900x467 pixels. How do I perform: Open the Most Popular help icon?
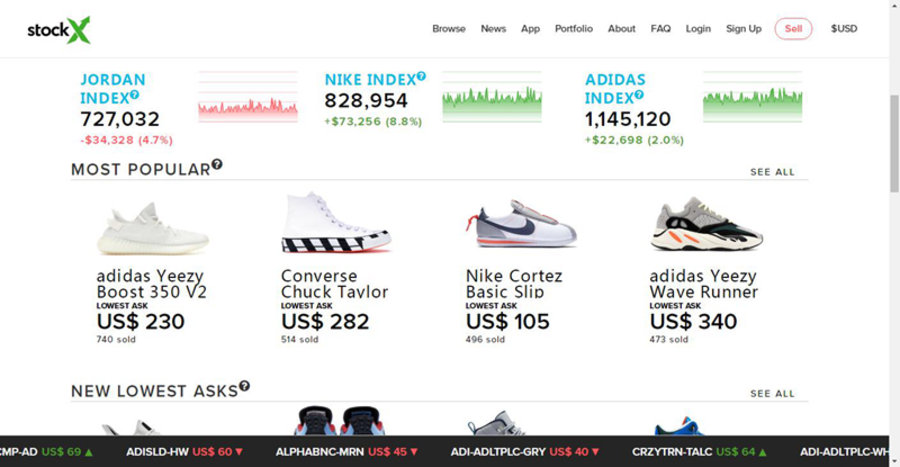[x=217, y=165]
